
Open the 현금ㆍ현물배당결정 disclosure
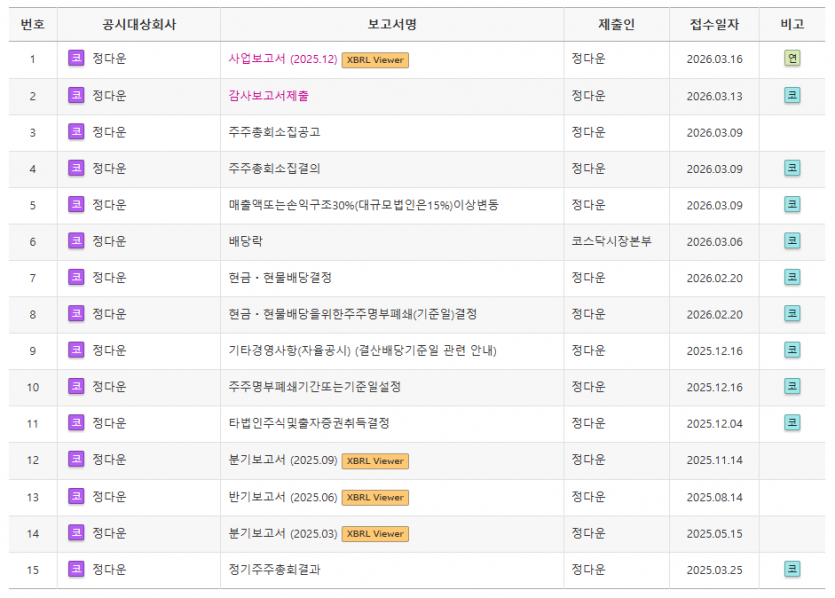[280, 277]
